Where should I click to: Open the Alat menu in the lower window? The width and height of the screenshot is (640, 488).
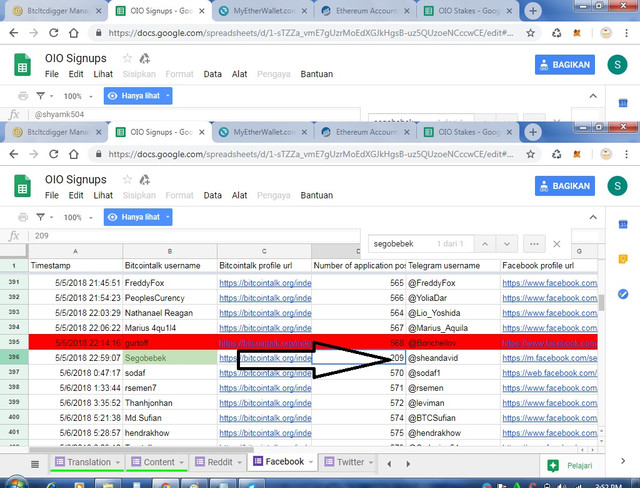click(240, 195)
